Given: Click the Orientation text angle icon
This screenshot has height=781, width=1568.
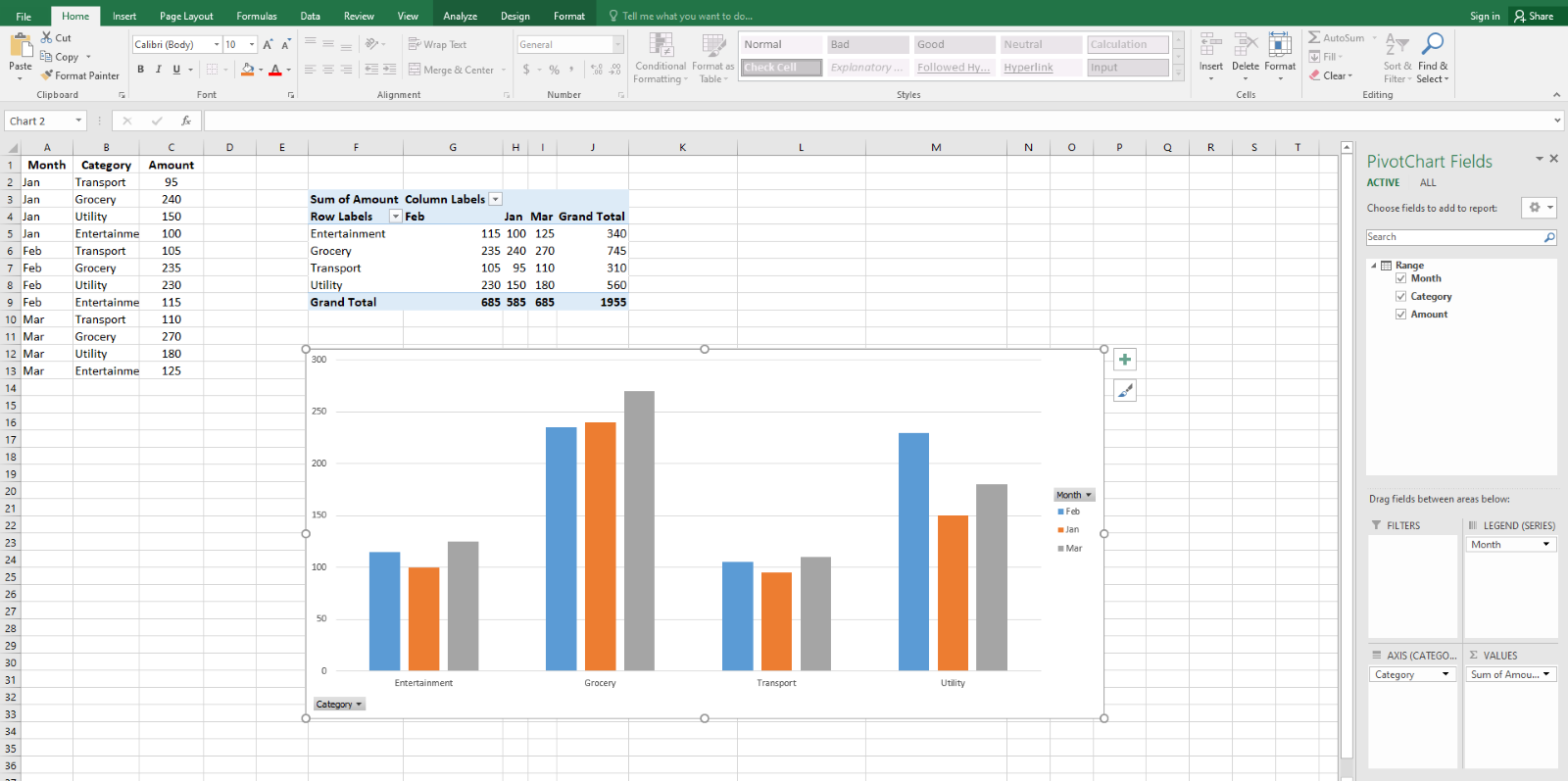Looking at the screenshot, I should coord(371,44).
